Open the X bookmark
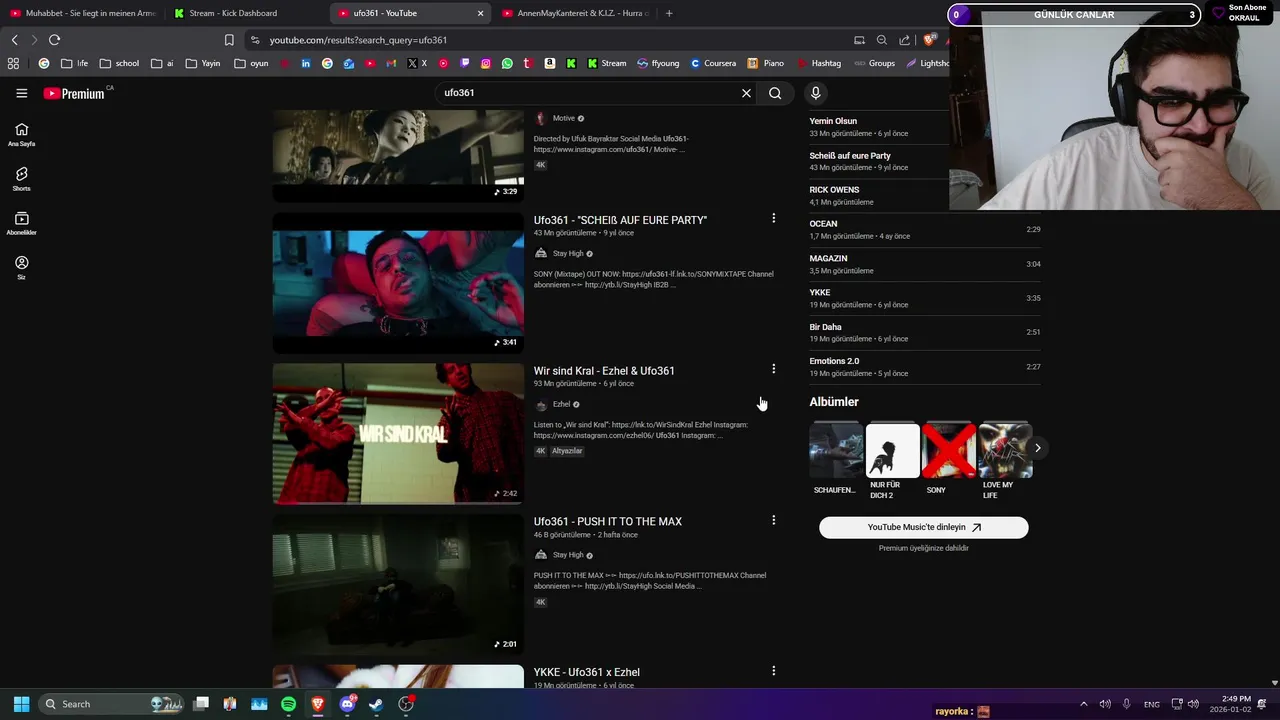Image resolution: width=1280 pixels, height=720 pixels. pyautogui.click(x=417, y=63)
